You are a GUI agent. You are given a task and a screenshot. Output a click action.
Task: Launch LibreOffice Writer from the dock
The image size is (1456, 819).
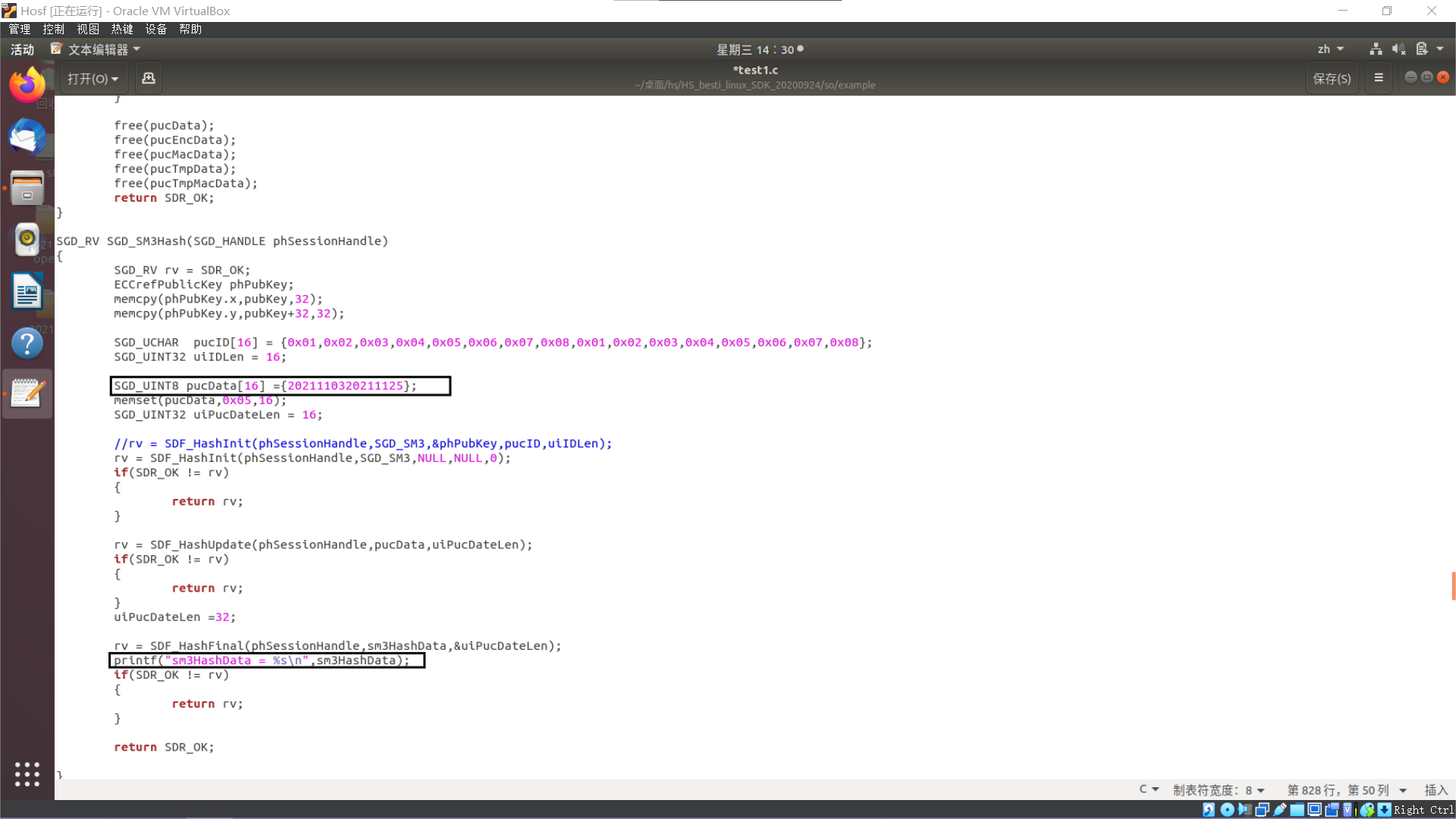[x=27, y=291]
